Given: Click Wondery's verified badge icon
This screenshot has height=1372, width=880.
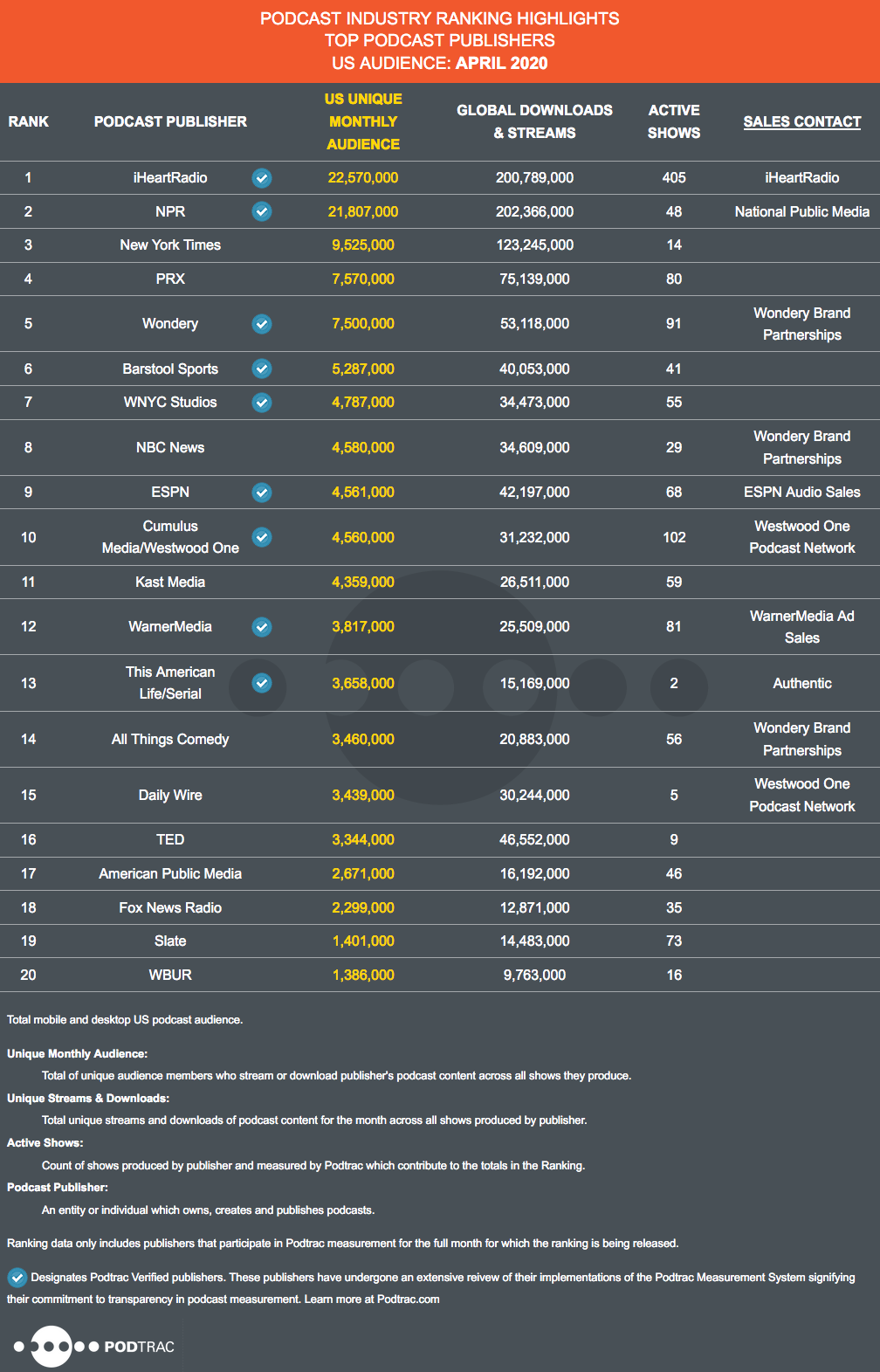Looking at the screenshot, I should 262,324.
